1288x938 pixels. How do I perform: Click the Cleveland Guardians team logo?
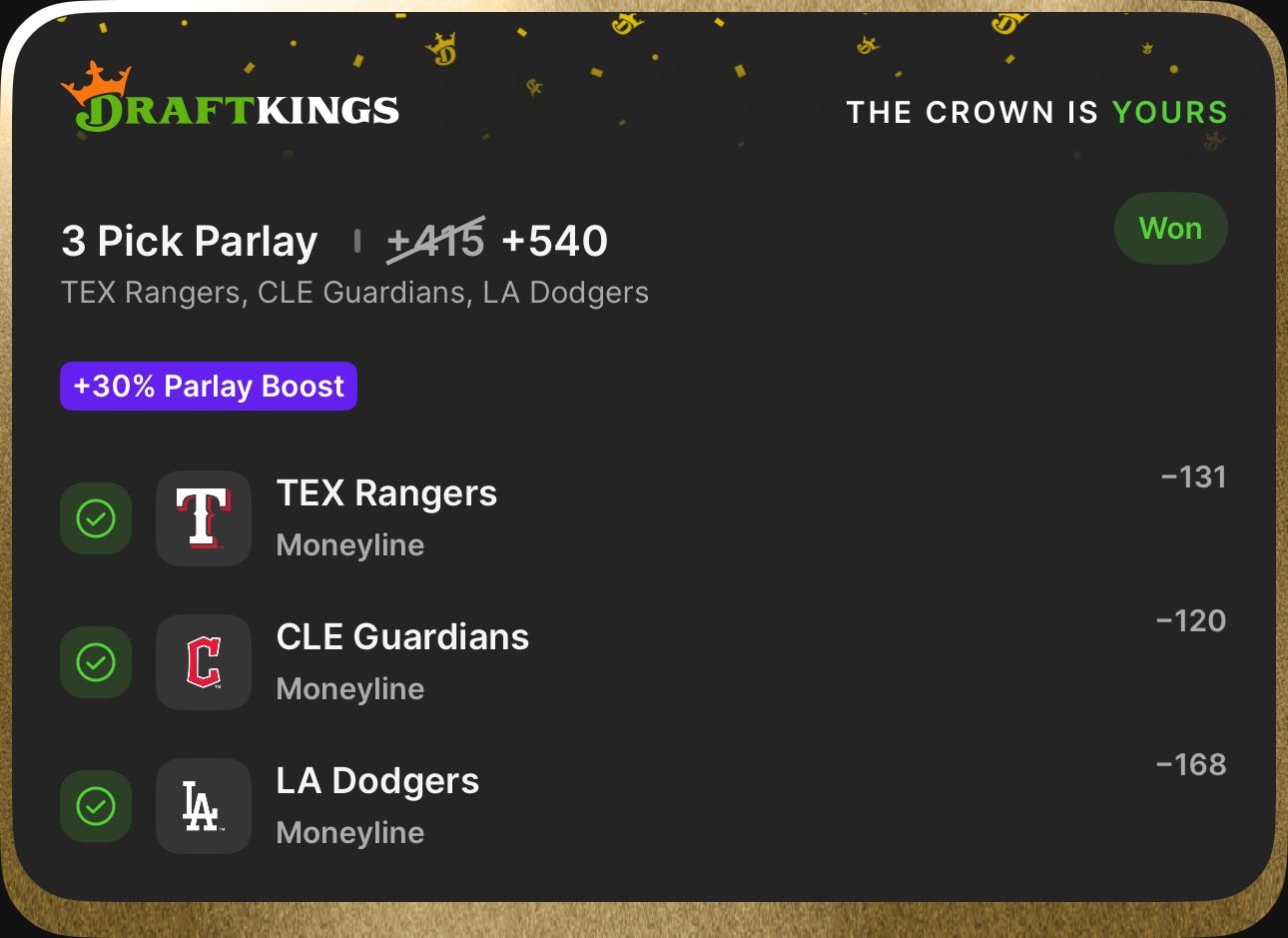(204, 662)
